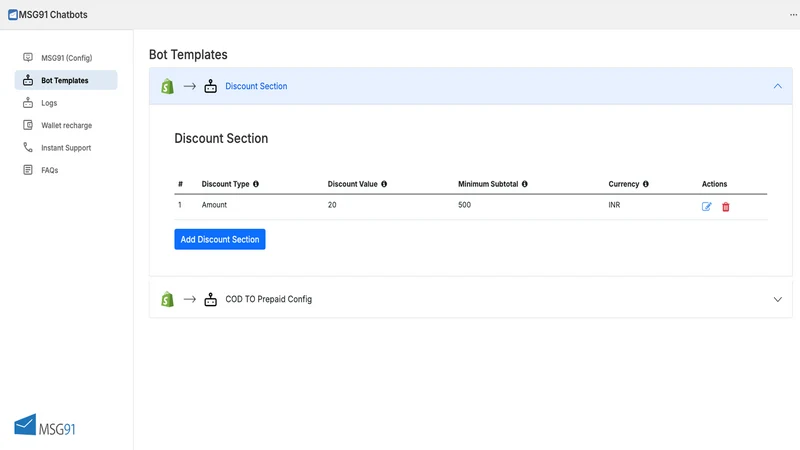Expand the COD TO Prepaid Config chevron

(x=777, y=299)
